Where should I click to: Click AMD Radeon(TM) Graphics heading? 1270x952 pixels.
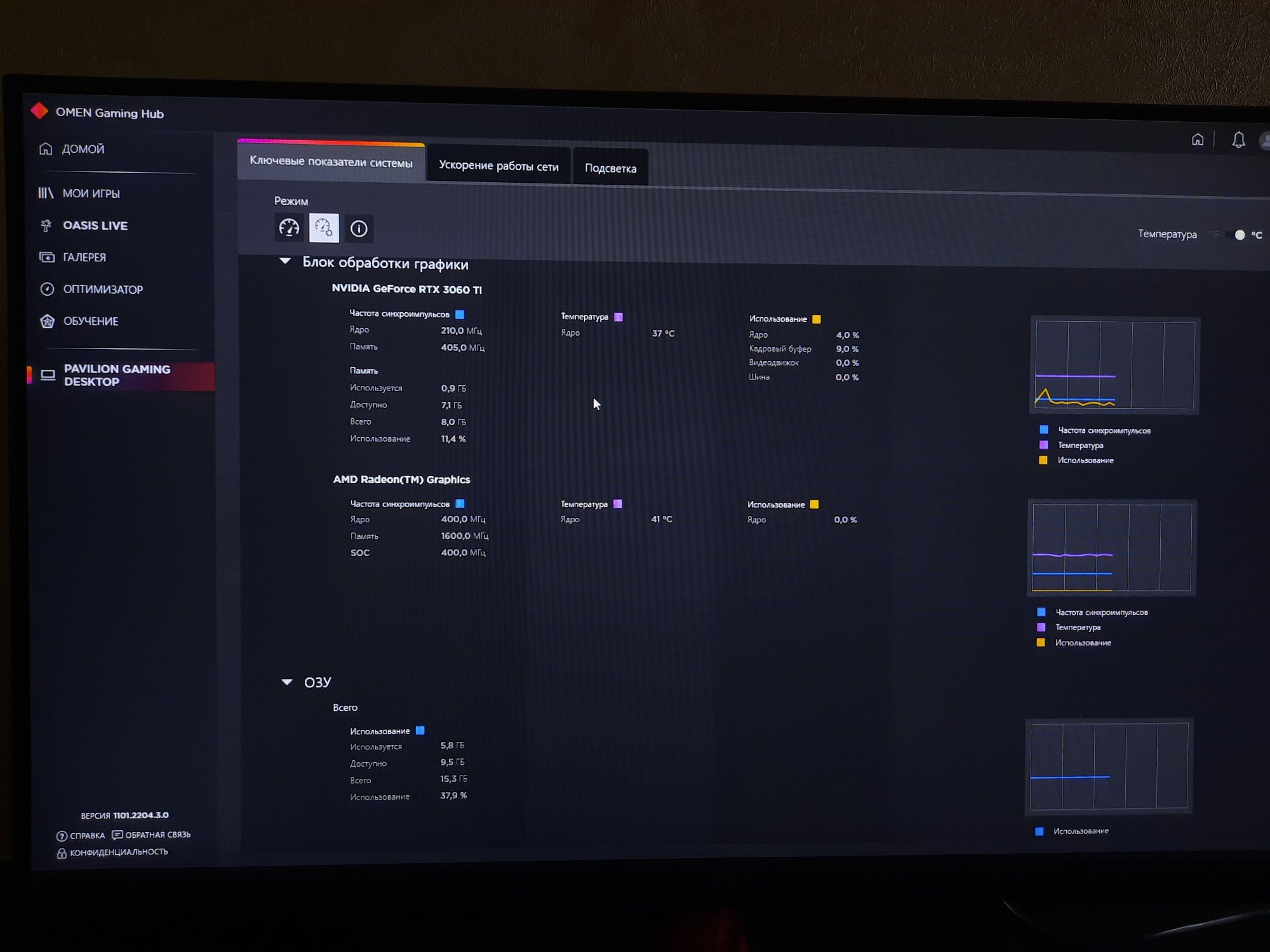pos(401,479)
